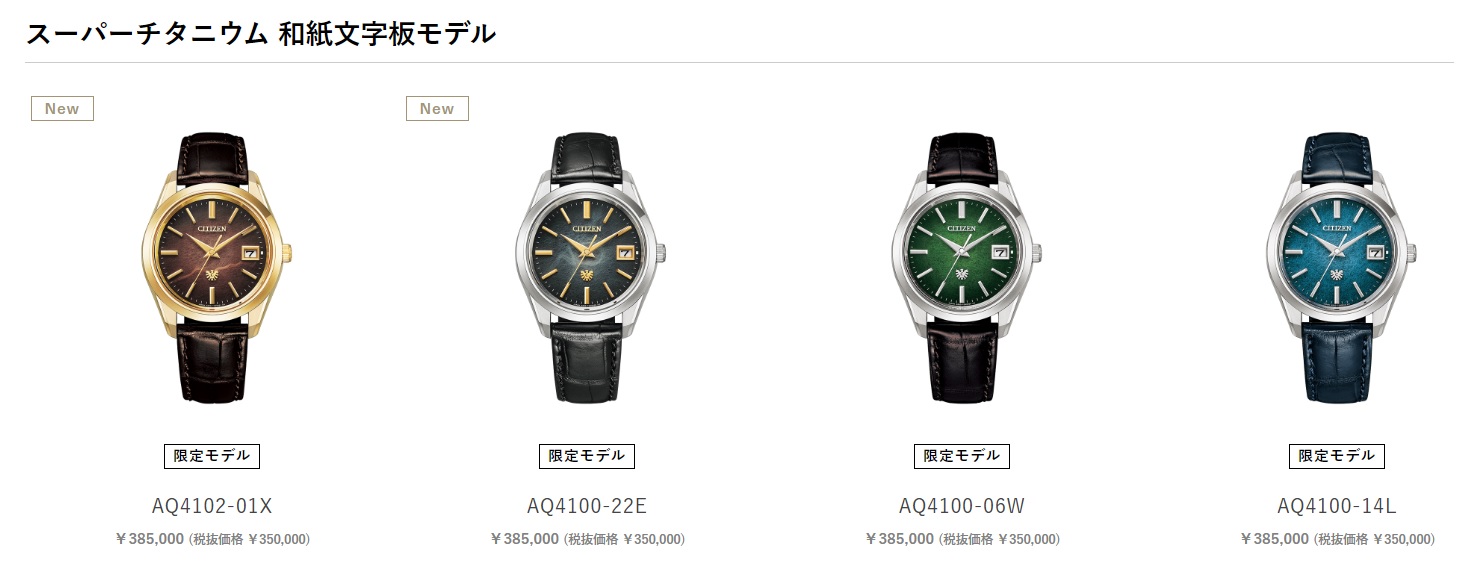Screen dimensions: 1472x574
Task: Click the 限定モデル tag under the green watch
Action: coord(962,456)
